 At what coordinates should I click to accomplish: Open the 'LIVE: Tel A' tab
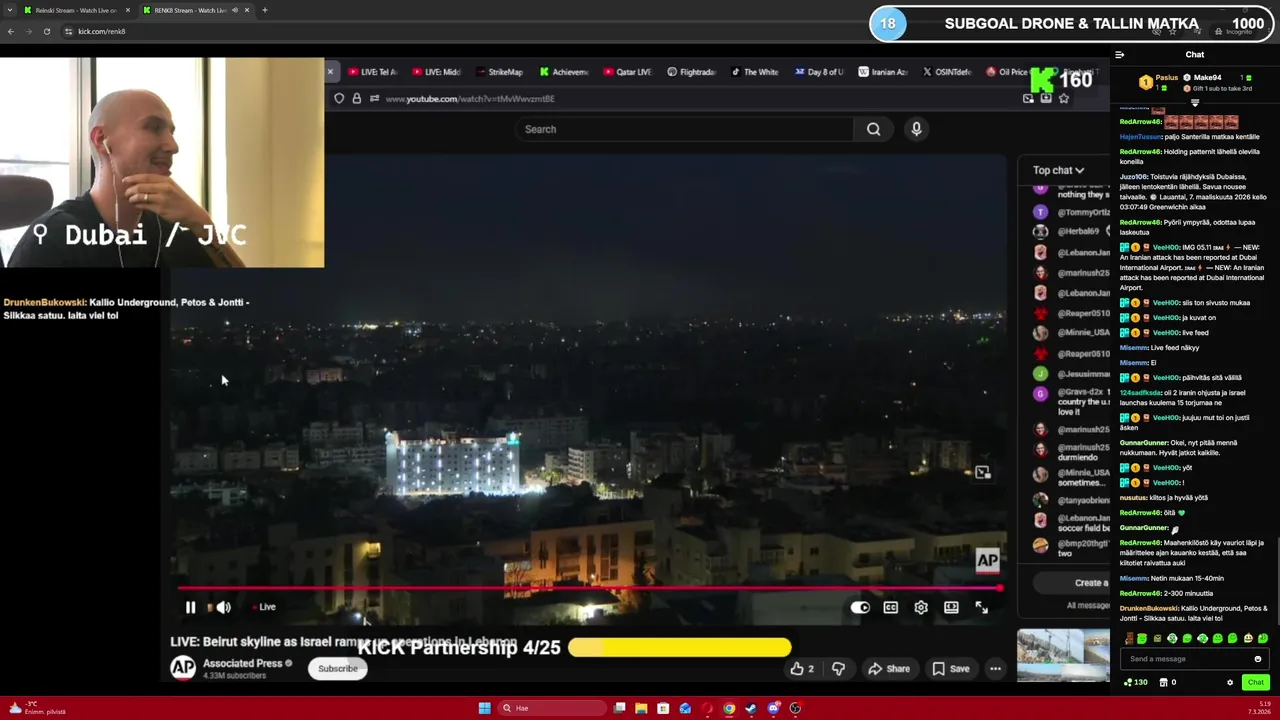pyautogui.click(x=372, y=72)
